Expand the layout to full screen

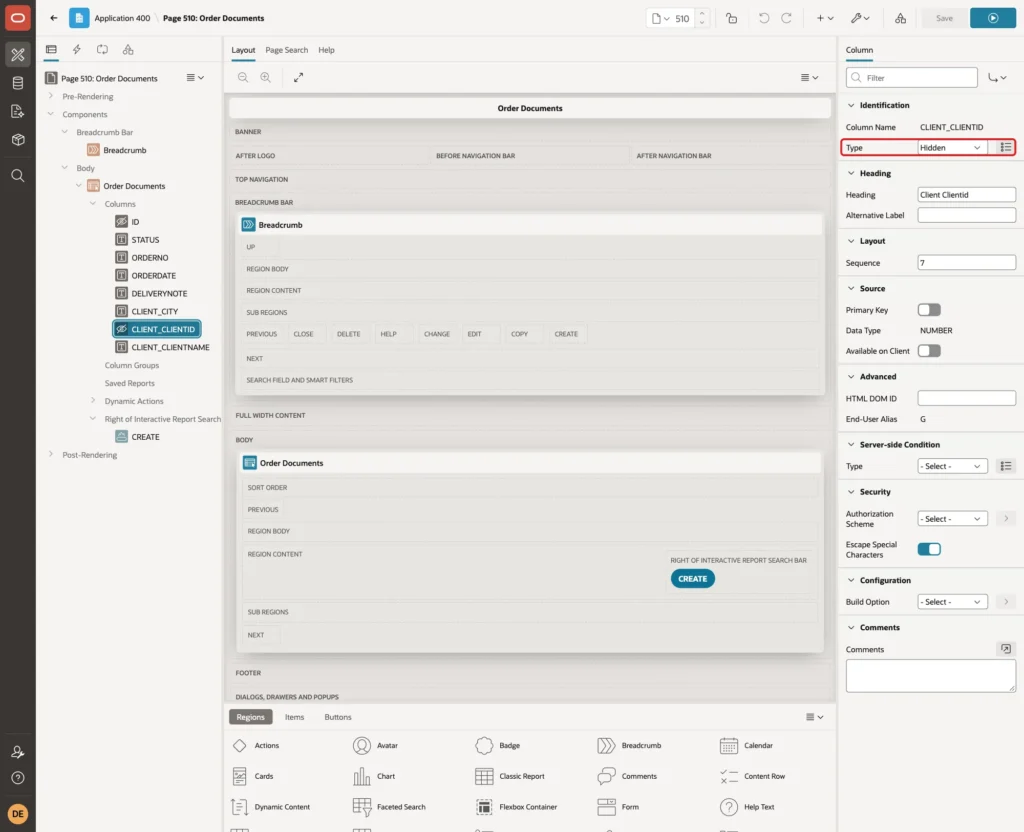point(298,77)
